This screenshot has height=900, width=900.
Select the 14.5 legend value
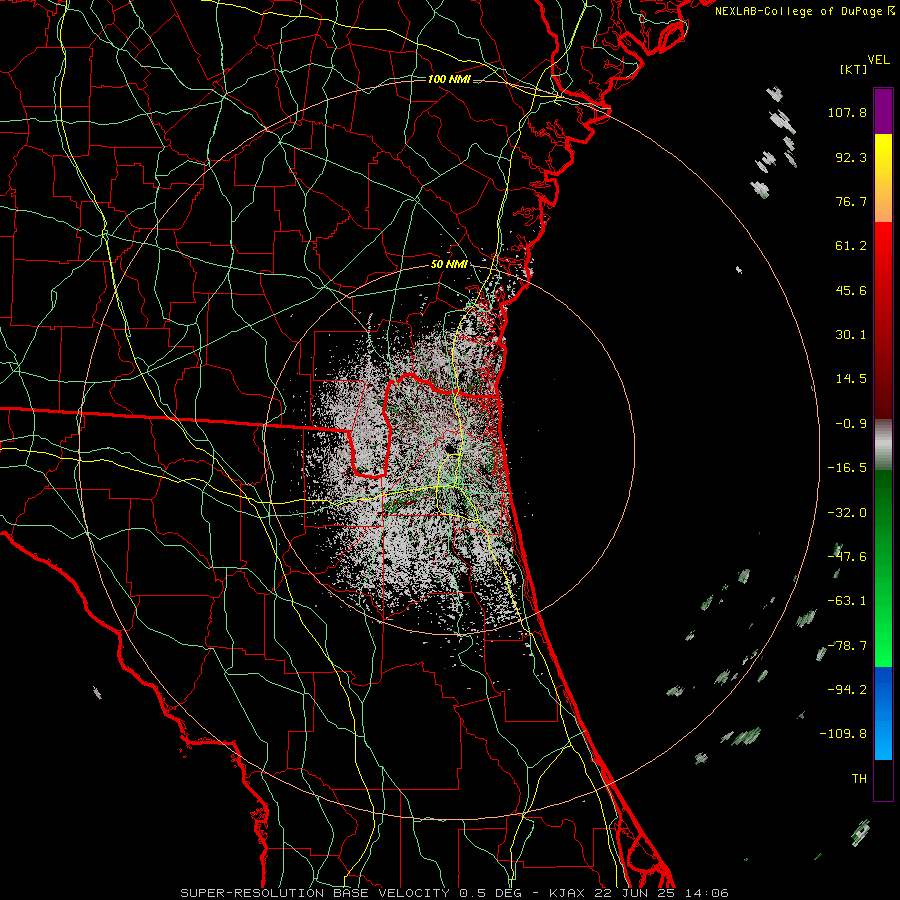tap(851, 379)
